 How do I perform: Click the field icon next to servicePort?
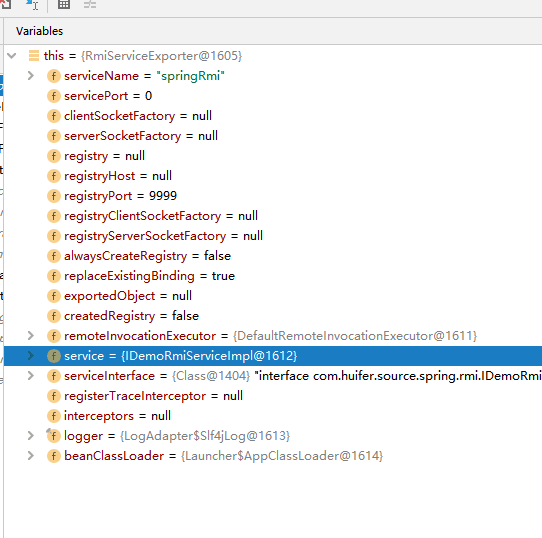pos(54,96)
